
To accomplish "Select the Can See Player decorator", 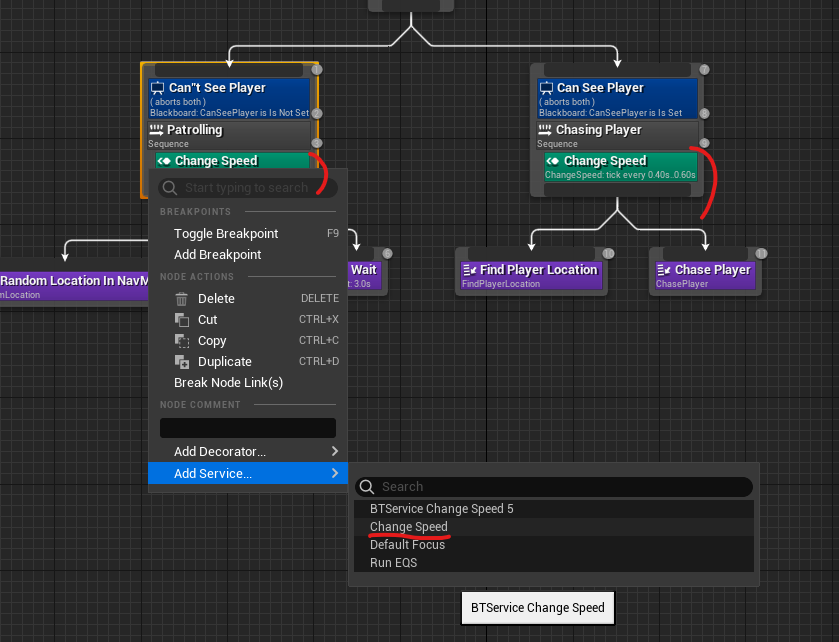I will (618, 99).
